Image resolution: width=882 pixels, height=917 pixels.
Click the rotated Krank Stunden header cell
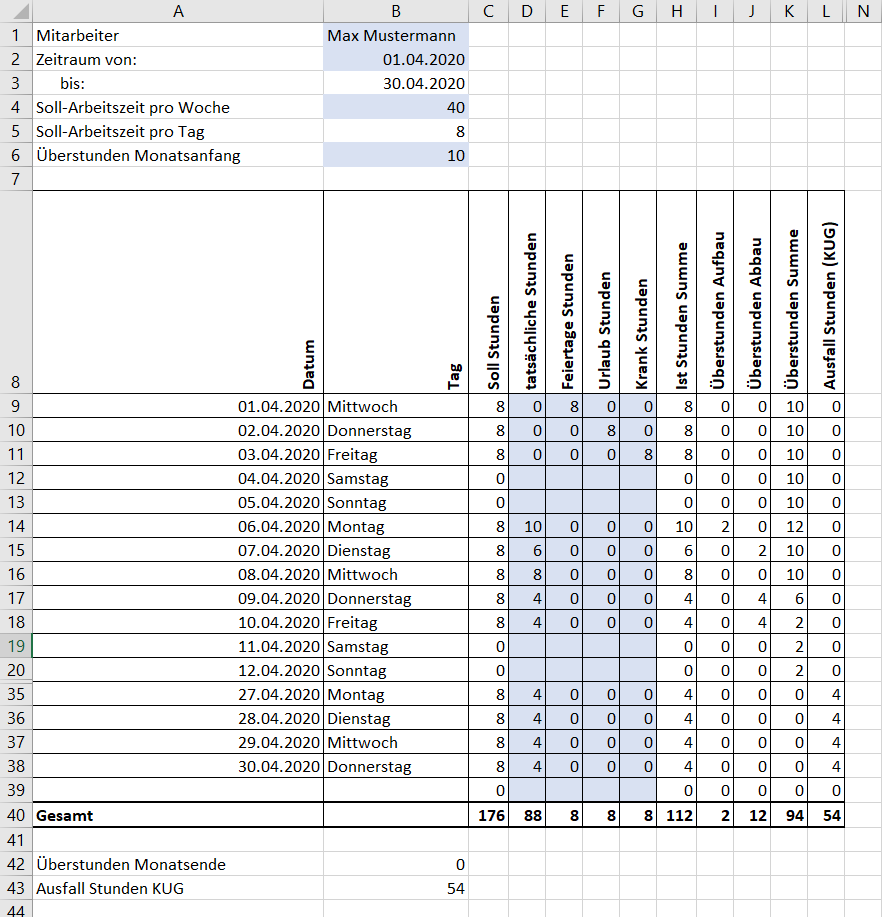click(x=639, y=292)
